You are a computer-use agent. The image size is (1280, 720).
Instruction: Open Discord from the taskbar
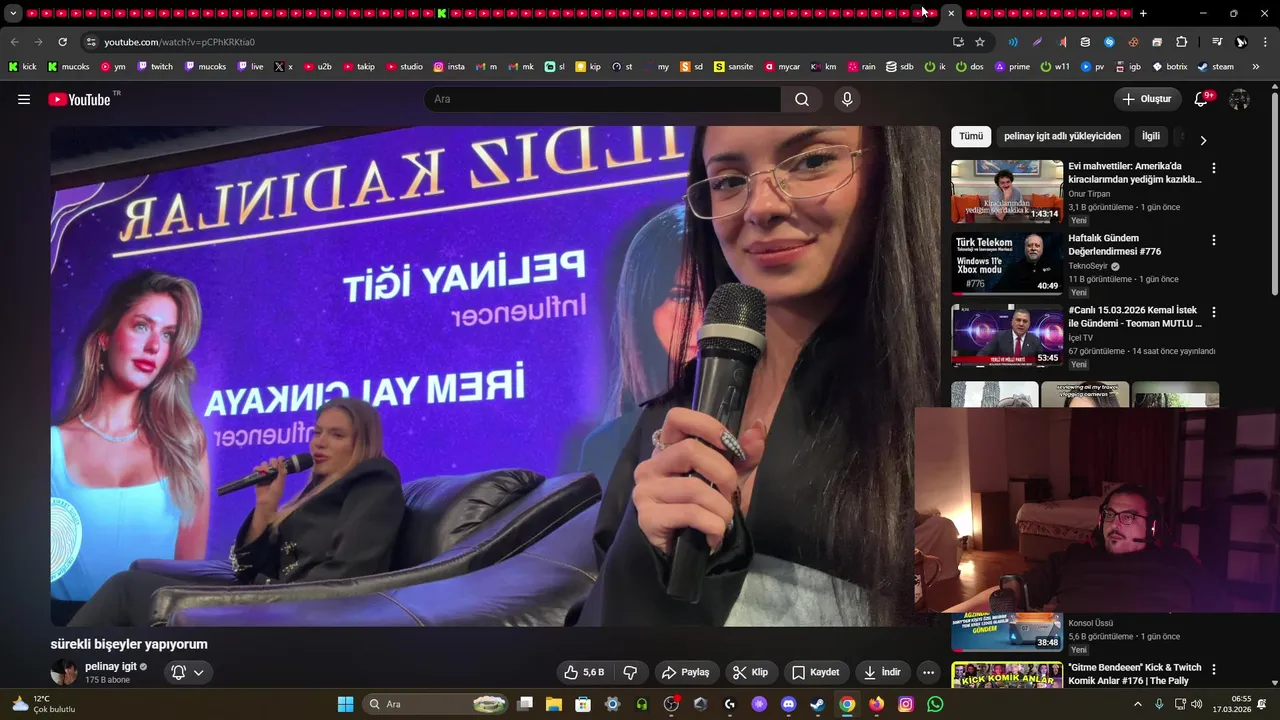pyautogui.click(x=788, y=704)
